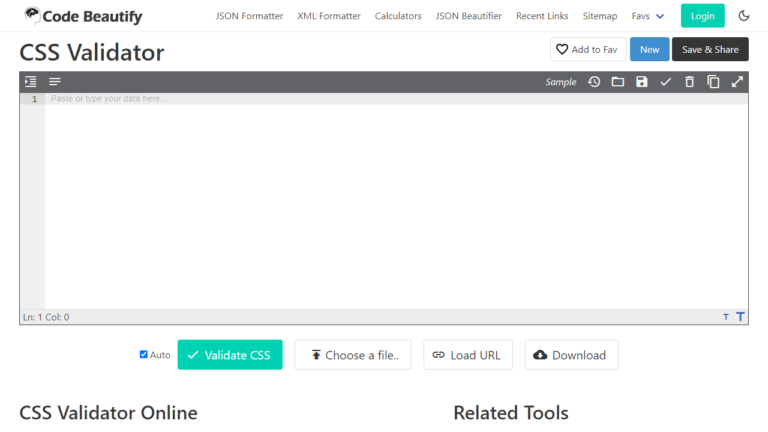This screenshot has width=768, height=432.
Task: Load the Sample CSS data
Action: (561, 82)
